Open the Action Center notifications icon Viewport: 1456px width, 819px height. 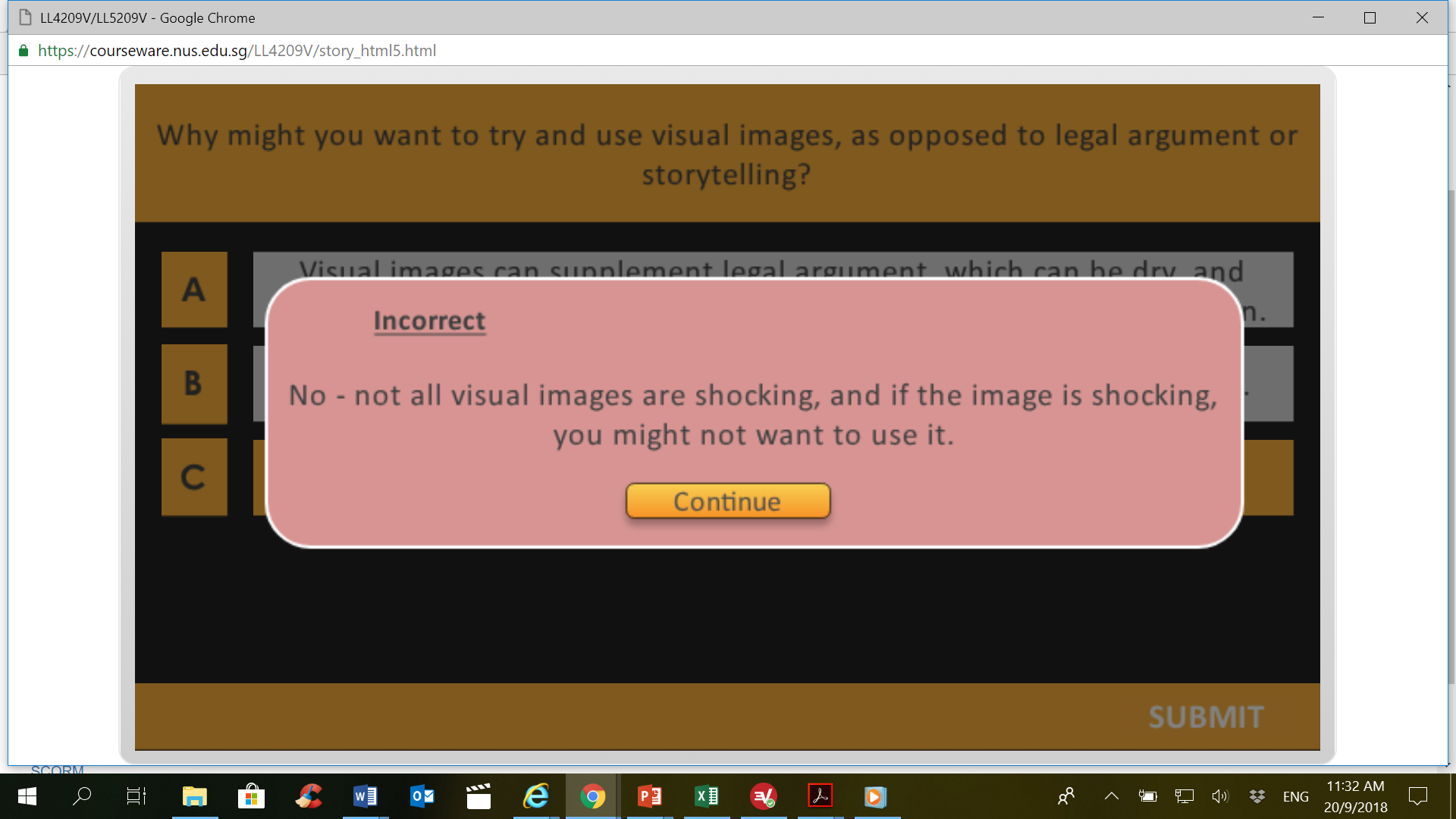click(1417, 796)
